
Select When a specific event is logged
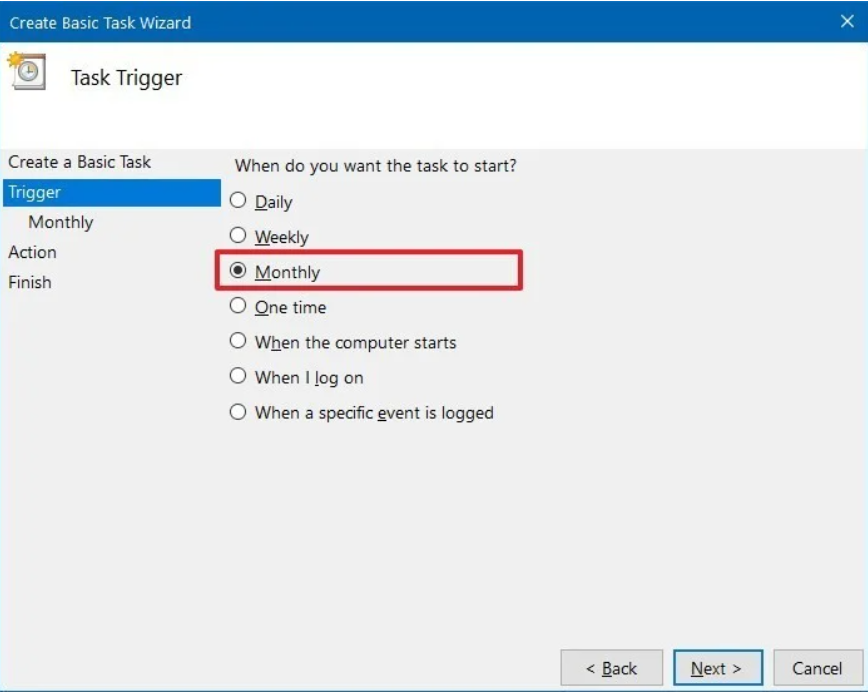click(x=238, y=412)
